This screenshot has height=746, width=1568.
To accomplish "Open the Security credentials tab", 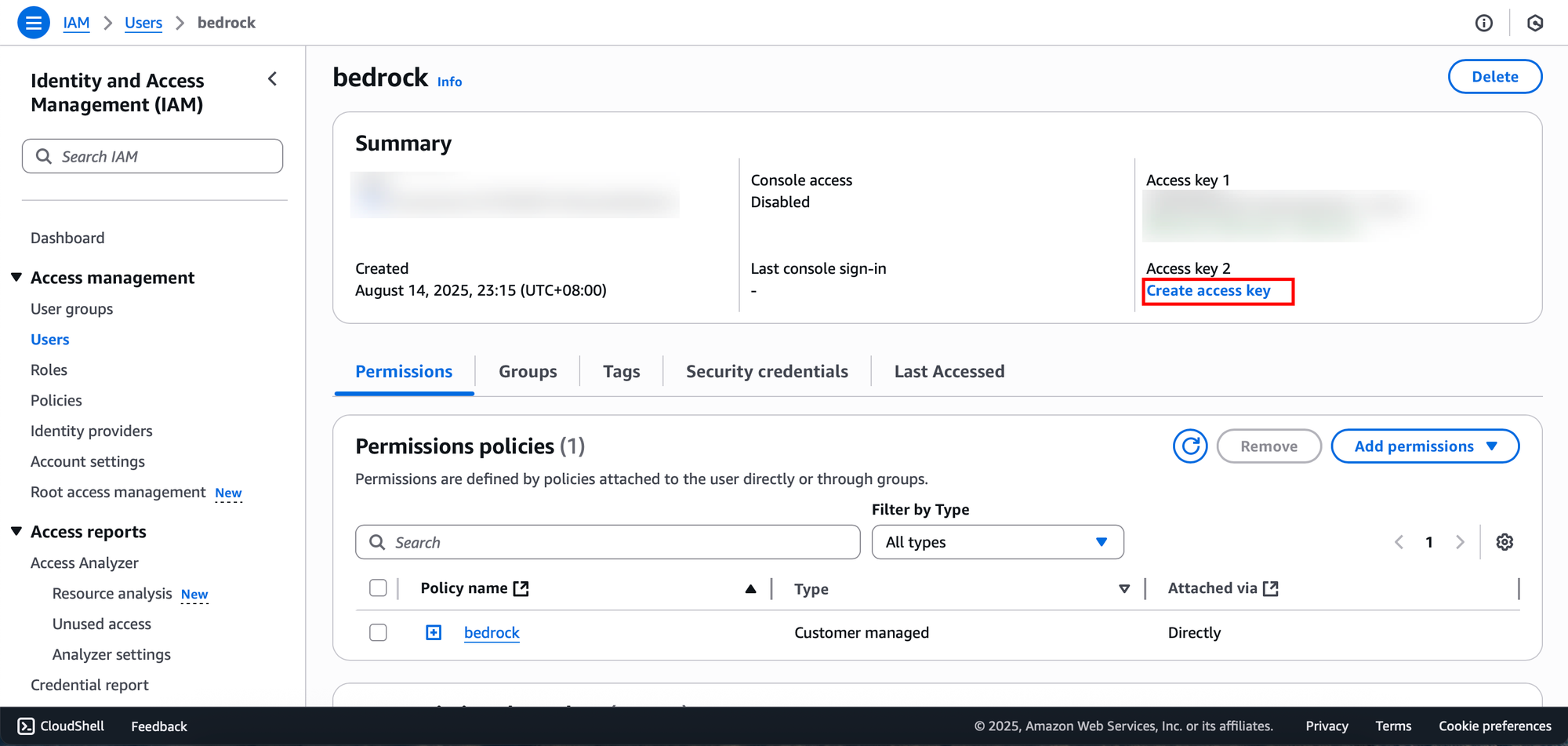I will click(x=767, y=372).
